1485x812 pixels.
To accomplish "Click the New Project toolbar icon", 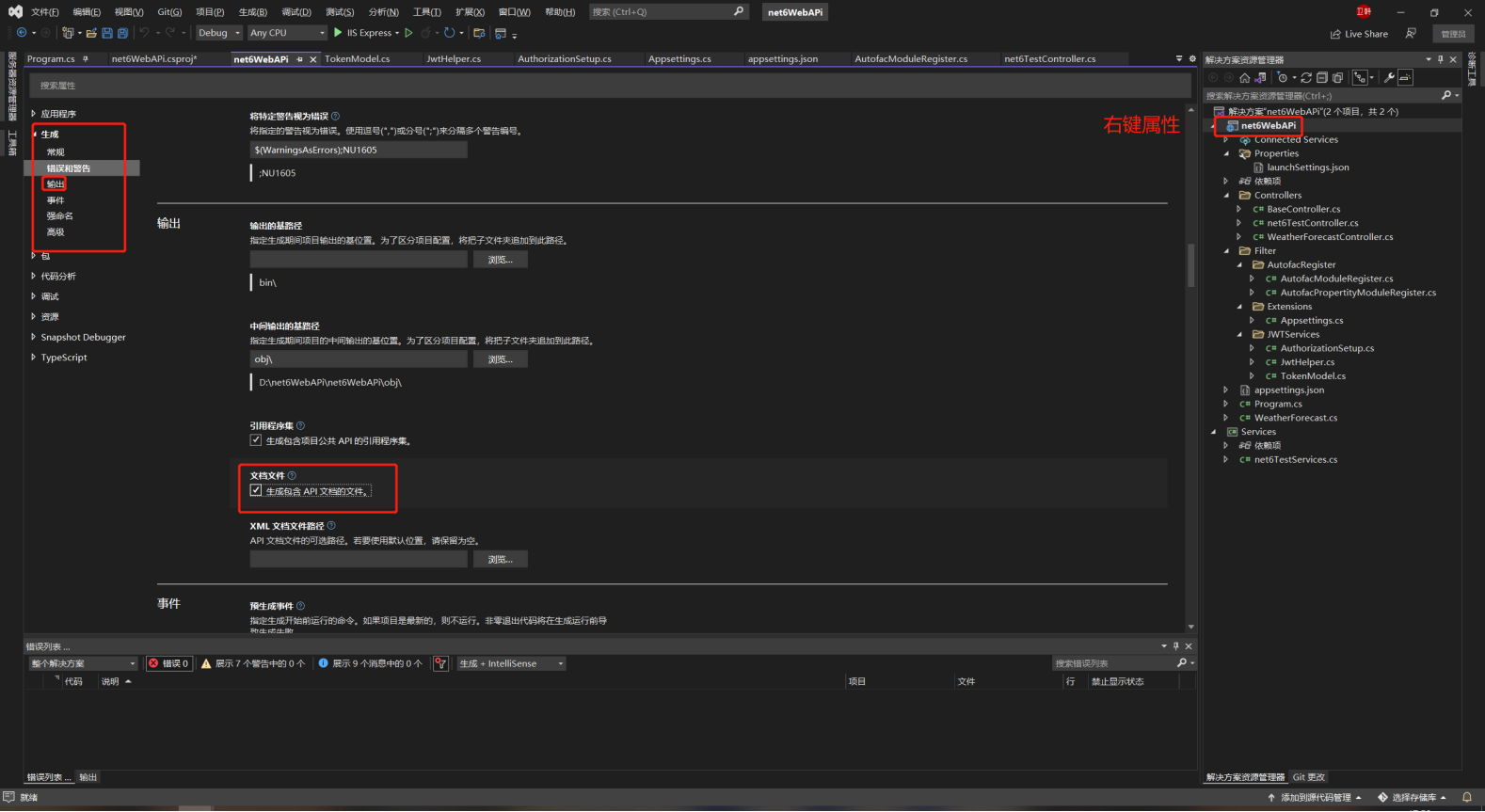I will 68,33.
